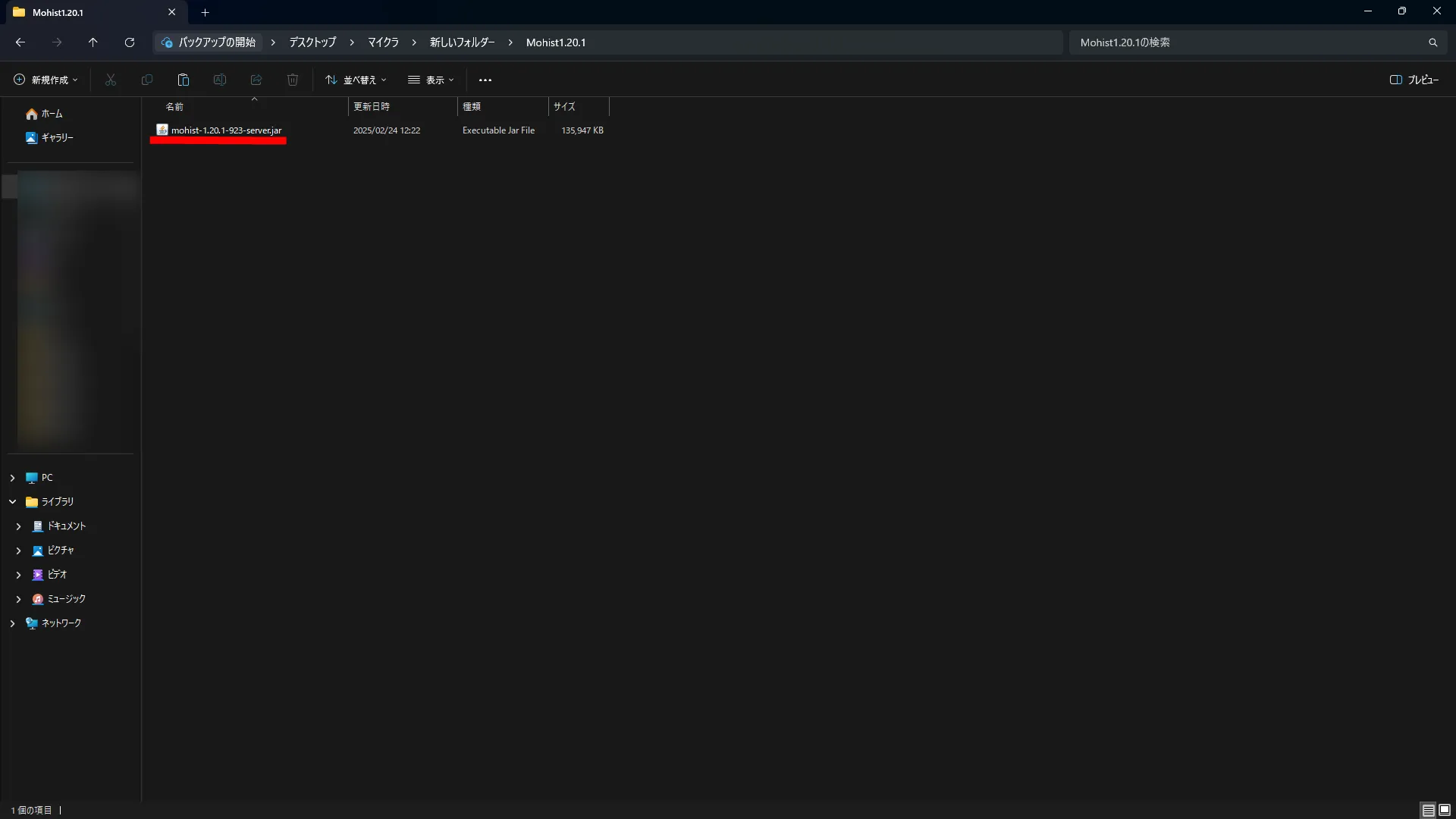Navigate to デスクトップ breadcrumb
1456x819 pixels.
312,42
